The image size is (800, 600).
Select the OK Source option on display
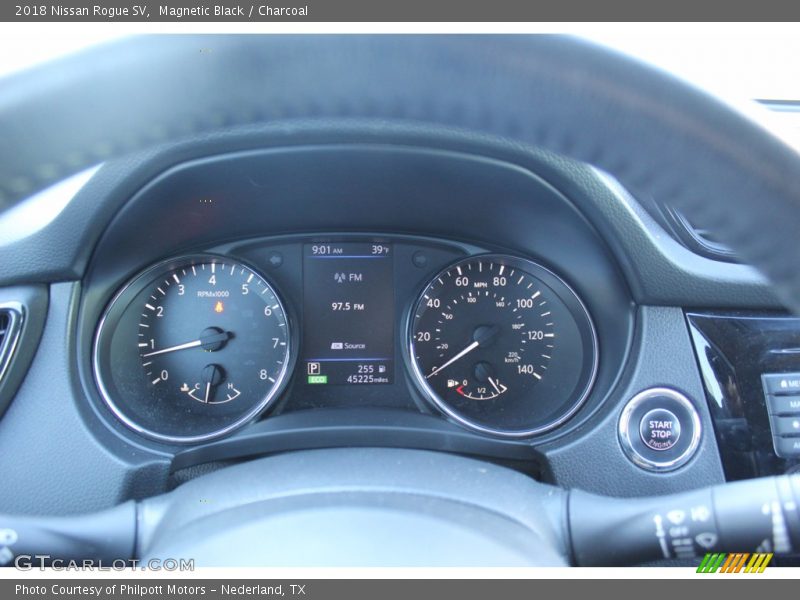pyautogui.click(x=348, y=346)
